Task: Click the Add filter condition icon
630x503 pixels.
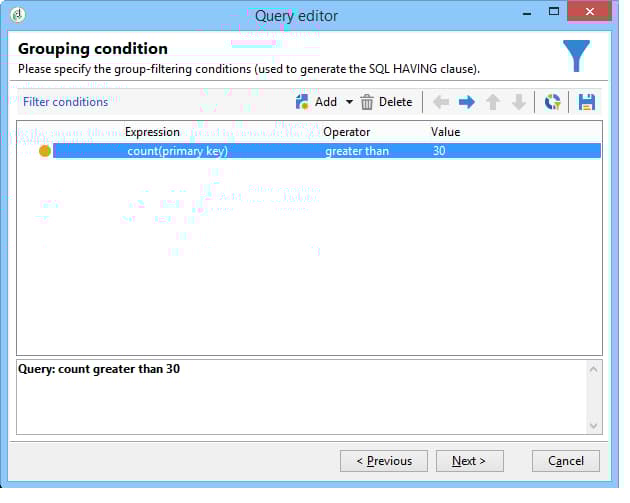Action: pyautogui.click(x=302, y=102)
